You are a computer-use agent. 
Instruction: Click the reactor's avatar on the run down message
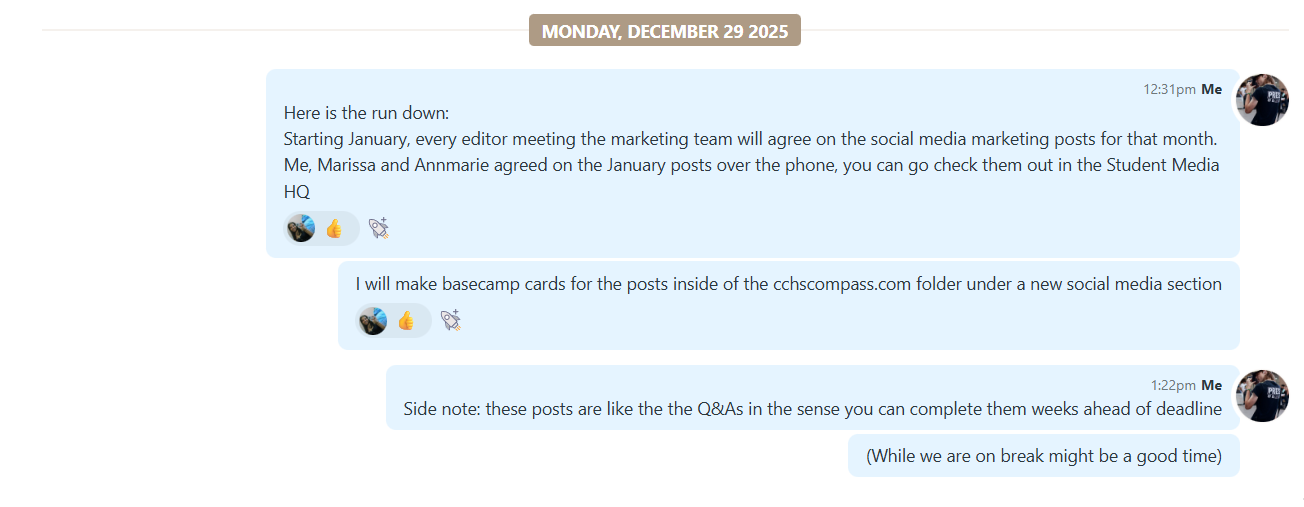click(301, 229)
